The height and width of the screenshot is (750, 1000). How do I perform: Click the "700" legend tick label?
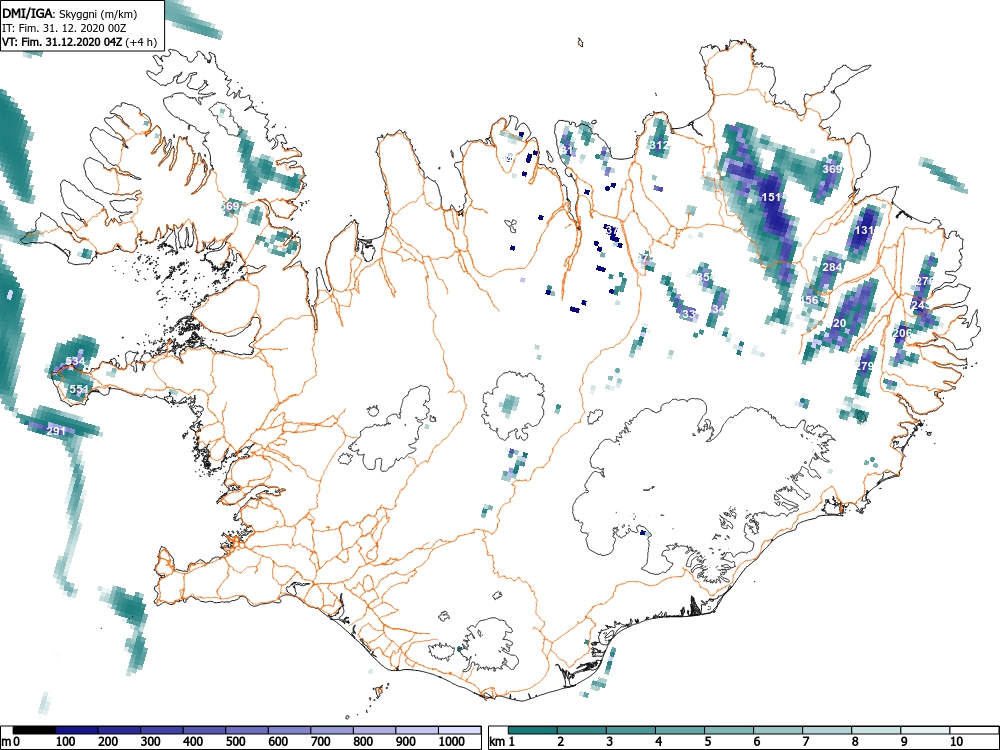click(x=321, y=742)
